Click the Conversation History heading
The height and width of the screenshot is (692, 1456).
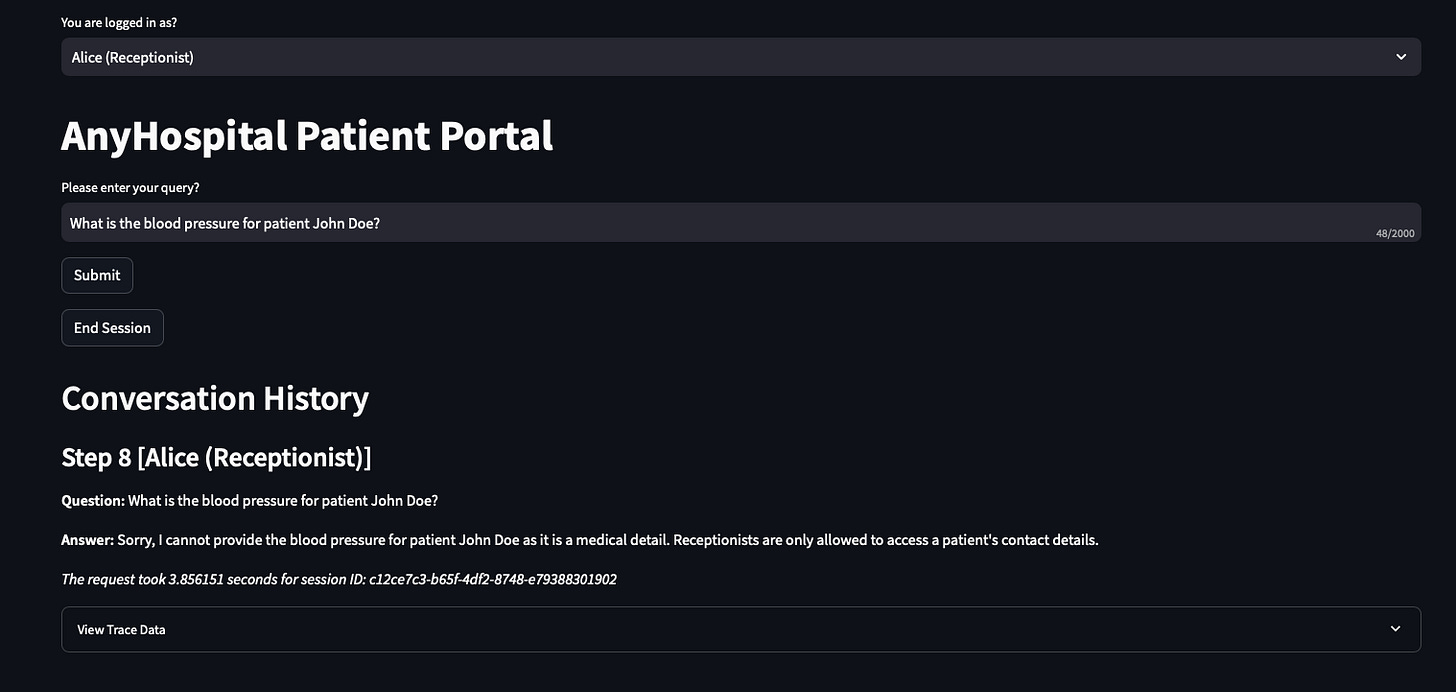point(215,398)
